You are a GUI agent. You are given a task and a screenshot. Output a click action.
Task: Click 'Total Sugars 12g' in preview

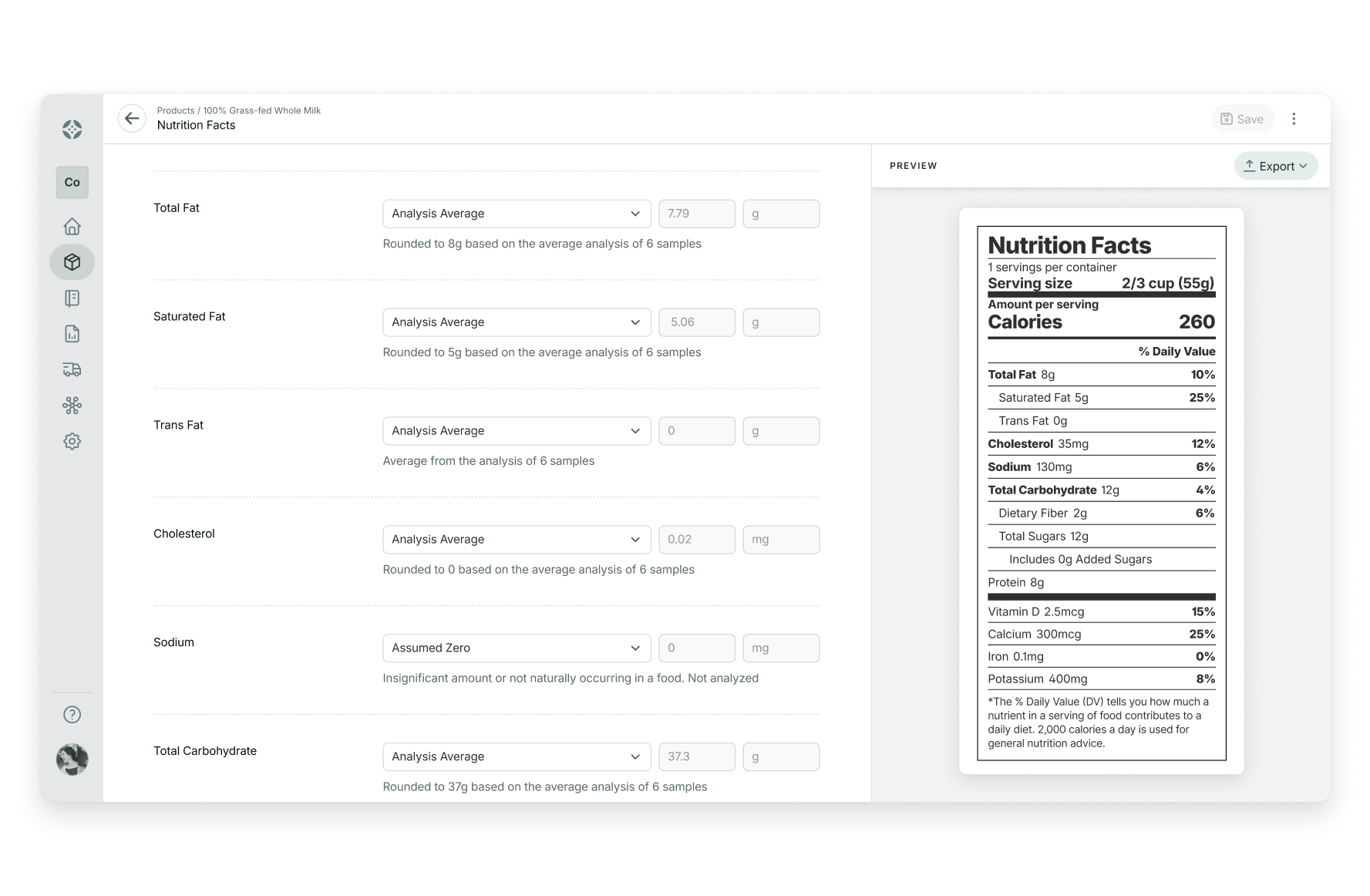[x=1043, y=537]
